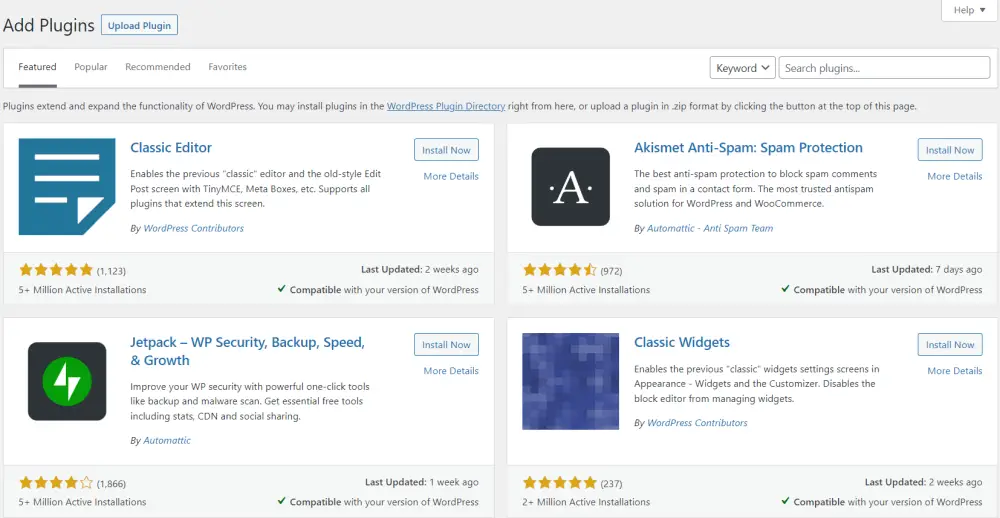Viewport: 1000px width, 518px height.
Task: Click Jetpack star rating
Action: (x=56, y=483)
